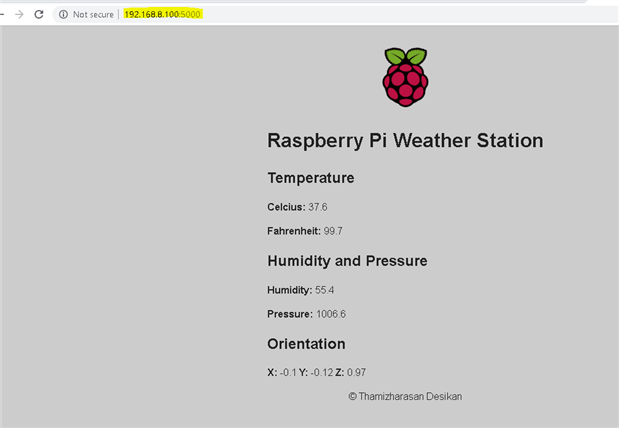Click the Fahrenheit value 99.7
This screenshot has width=619, height=428.
pyautogui.click(x=333, y=231)
